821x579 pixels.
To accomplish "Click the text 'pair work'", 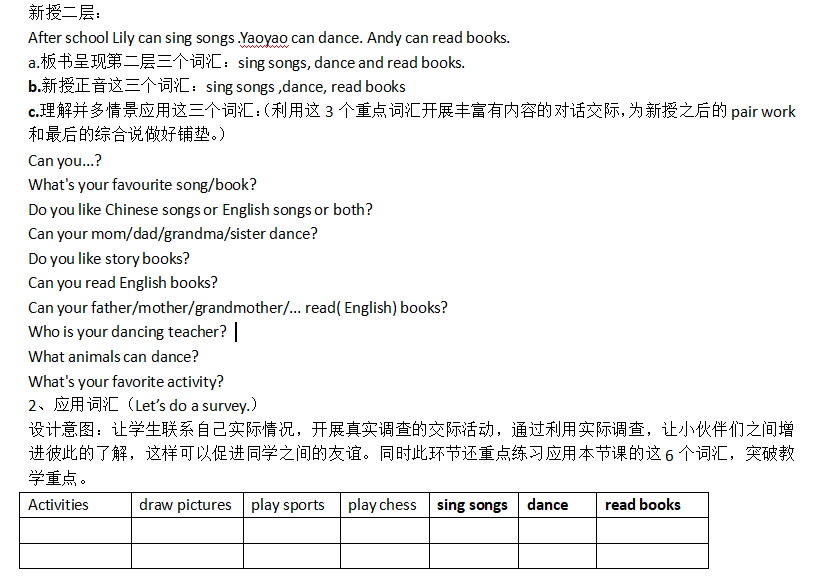I will 763,112.
